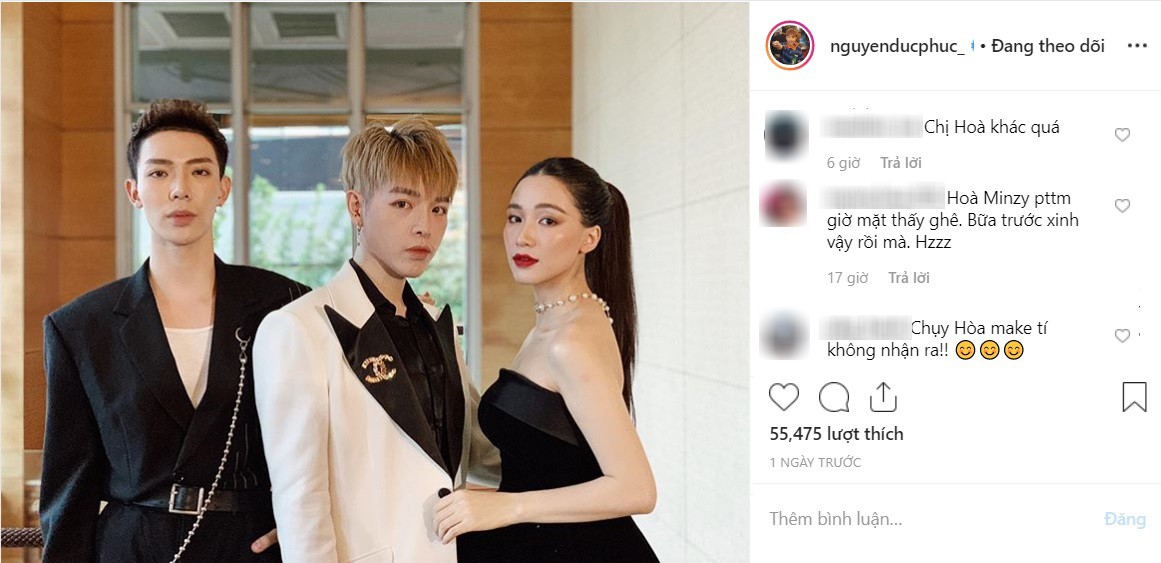Click the main post photo
The image size is (1161, 563).
(375, 282)
